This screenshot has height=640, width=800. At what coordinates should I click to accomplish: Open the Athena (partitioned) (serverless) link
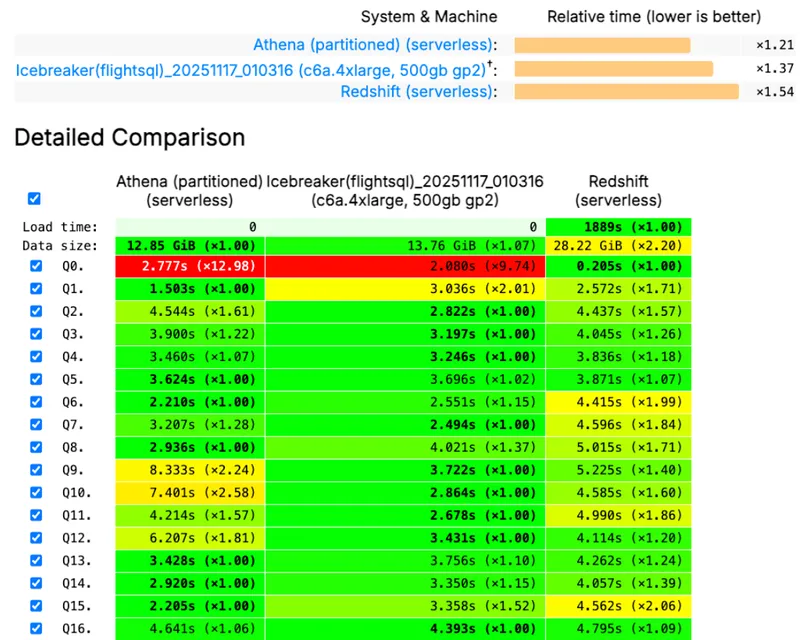point(373,45)
